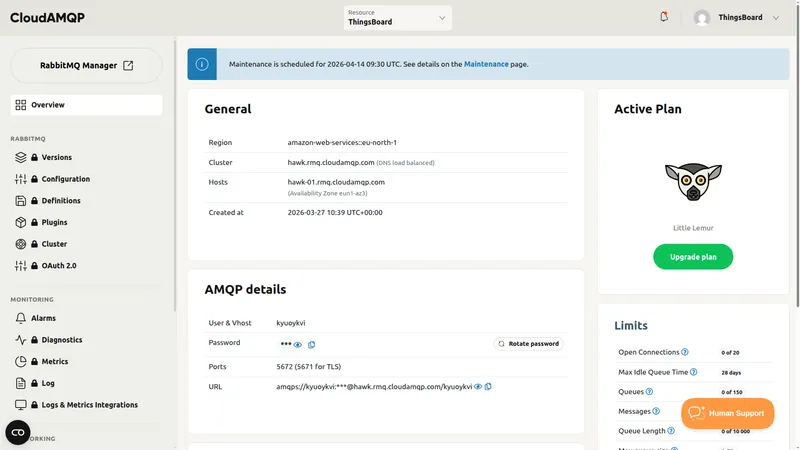Screen dimensions: 800x450
Task: Open RabbitMQ Manager external link
Action: [86, 65]
